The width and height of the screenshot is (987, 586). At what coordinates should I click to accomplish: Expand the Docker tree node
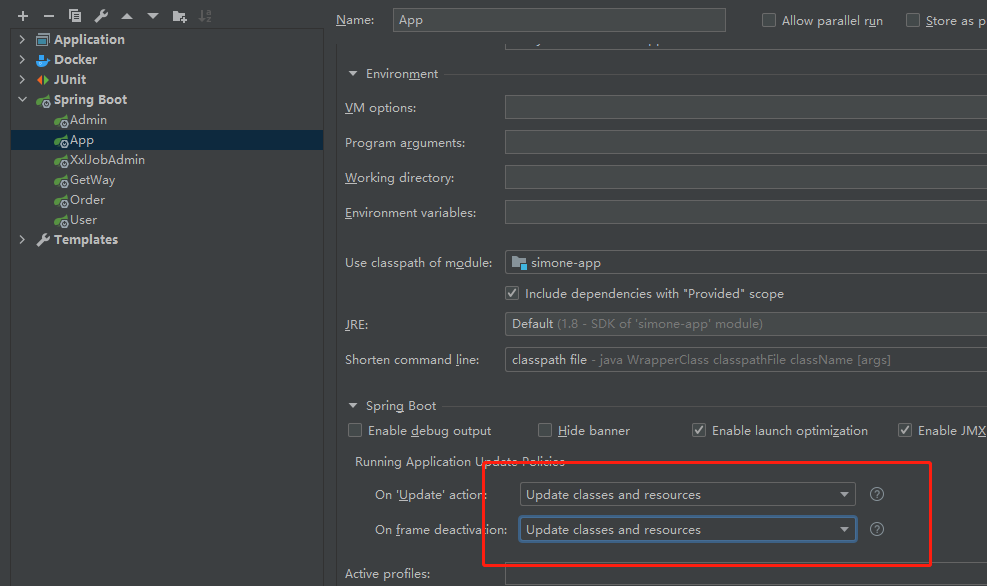tap(23, 59)
